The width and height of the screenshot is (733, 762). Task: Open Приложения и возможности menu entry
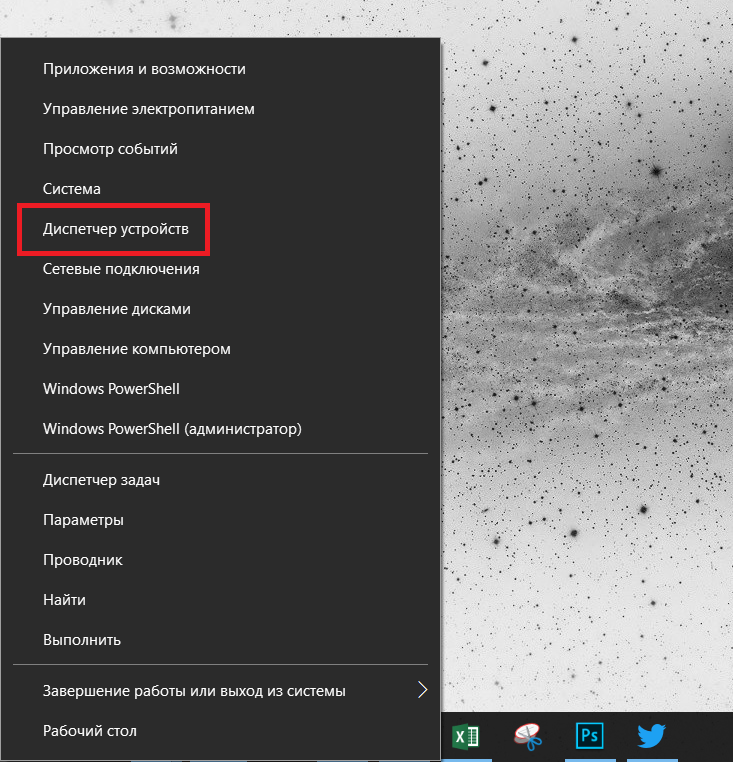[x=220, y=69]
